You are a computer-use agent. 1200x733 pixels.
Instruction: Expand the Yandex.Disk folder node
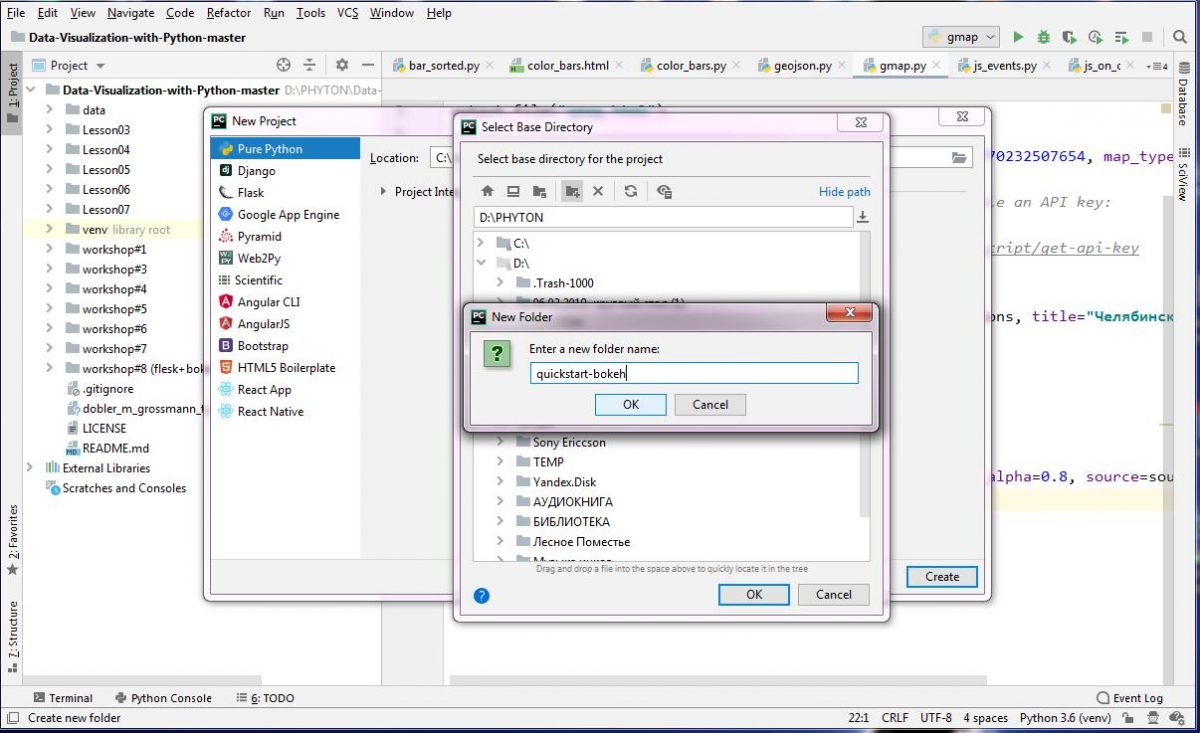point(501,482)
